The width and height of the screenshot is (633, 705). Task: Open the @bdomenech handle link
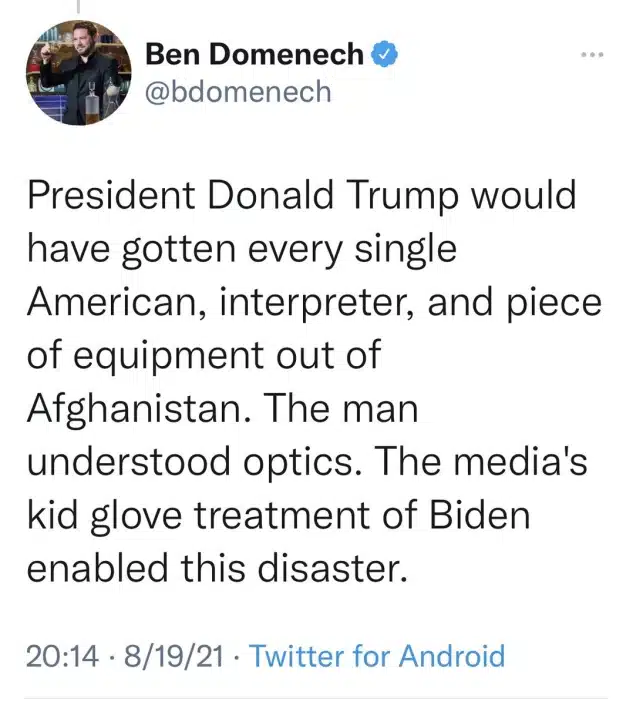(x=238, y=92)
